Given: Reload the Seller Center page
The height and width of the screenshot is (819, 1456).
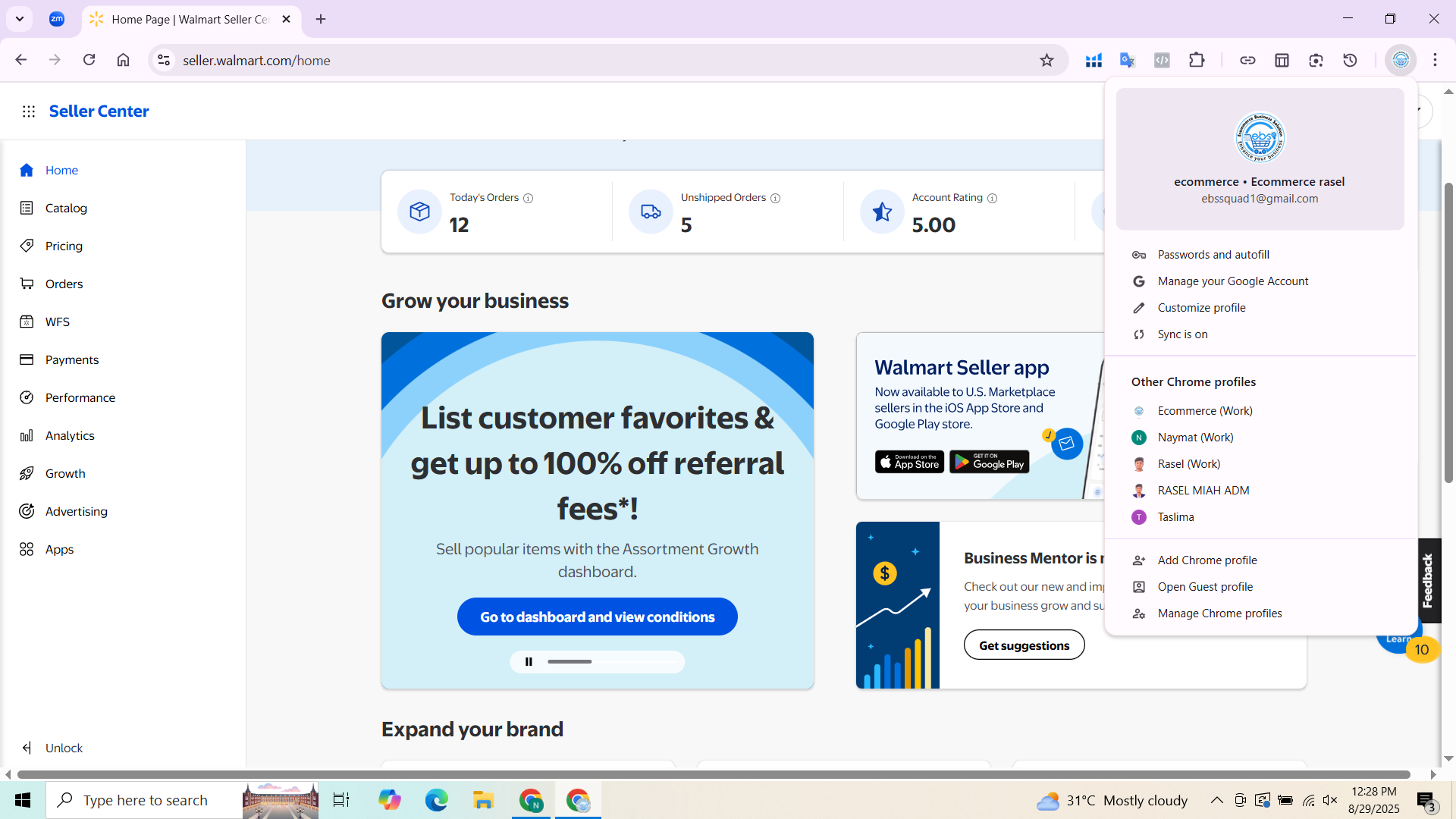Looking at the screenshot, I should tap(89, 60).
